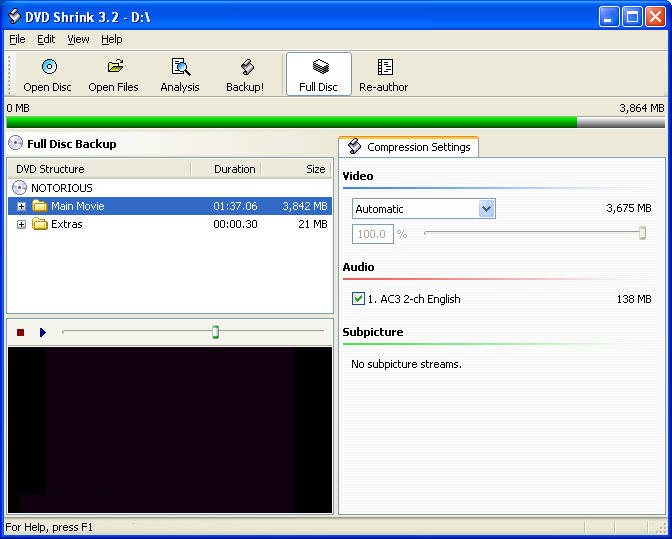Click the For Help, press F1 status text
Screen dimensions: 672x539
click(x=49, y=527)
